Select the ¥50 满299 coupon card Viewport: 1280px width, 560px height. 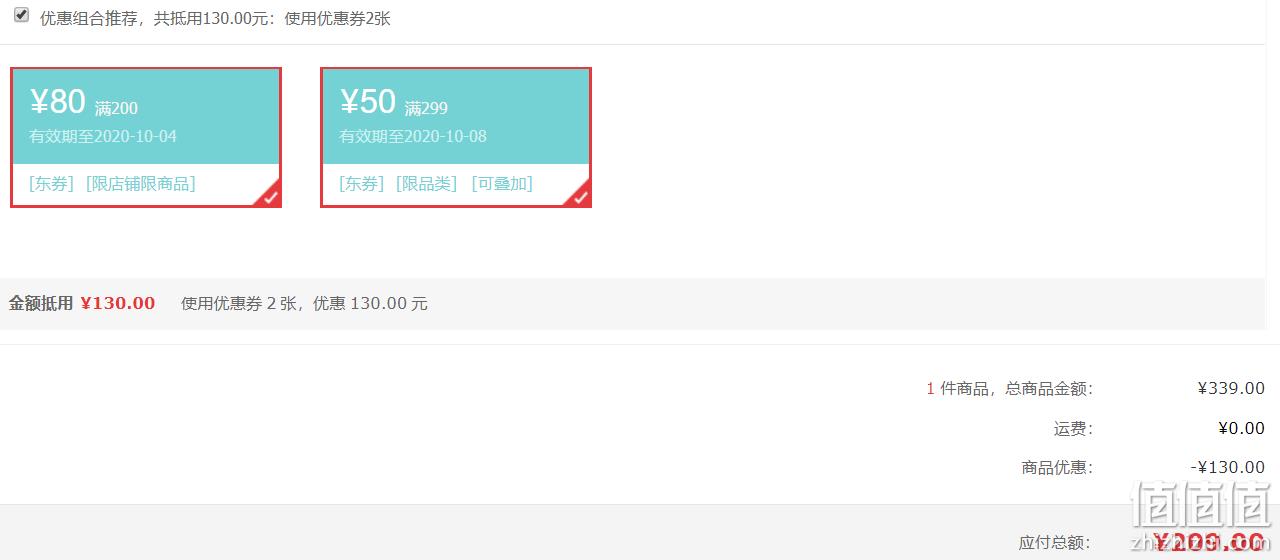456,138
